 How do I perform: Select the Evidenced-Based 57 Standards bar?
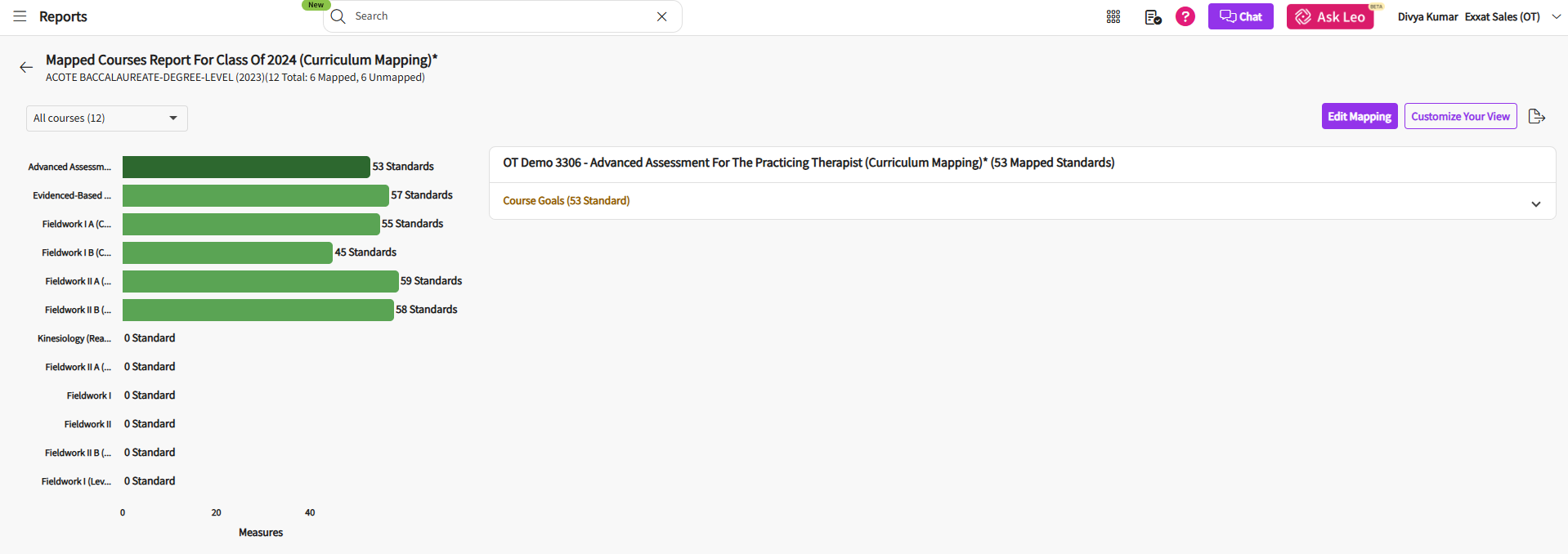(255, 195)
